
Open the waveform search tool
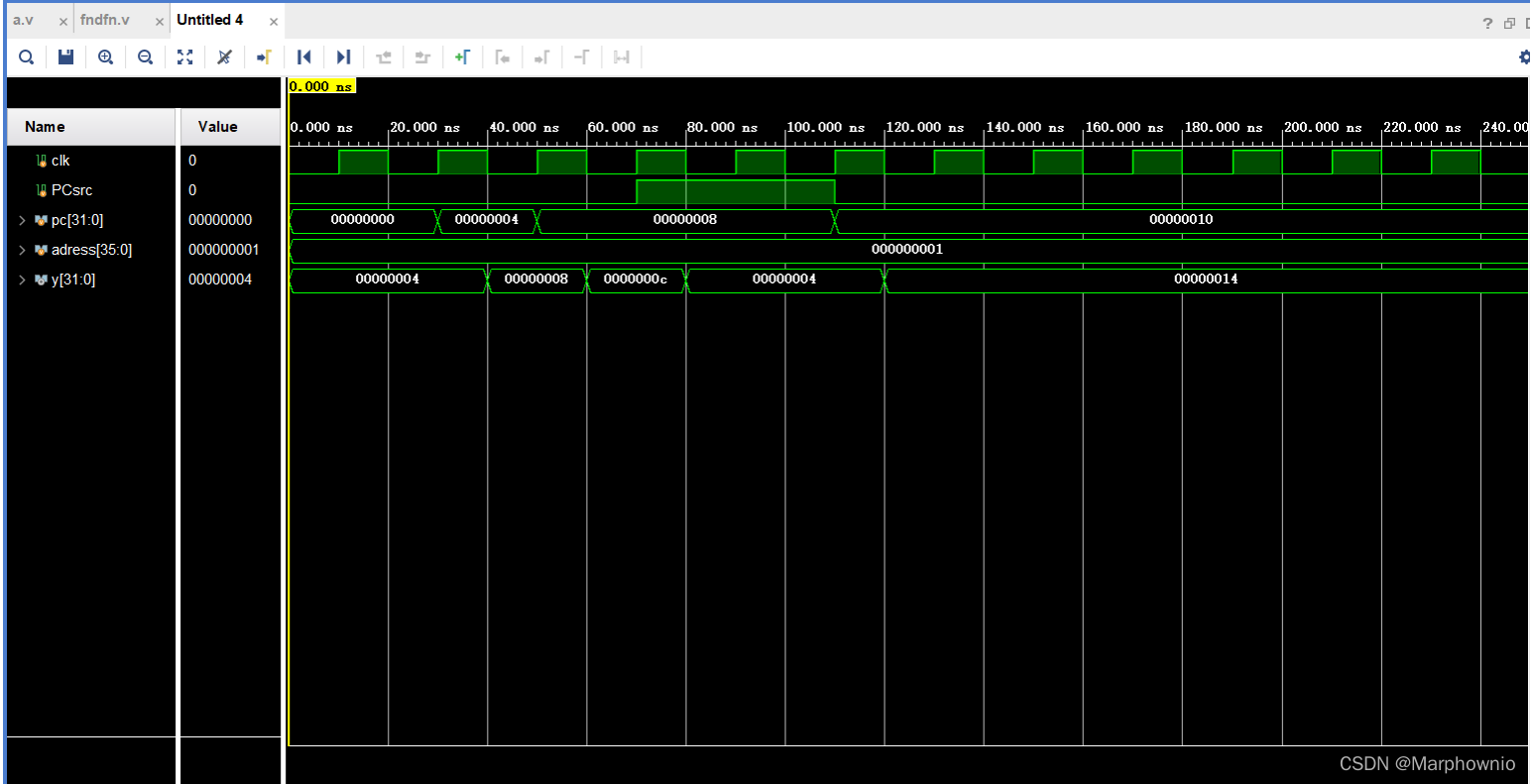[27, 57]
